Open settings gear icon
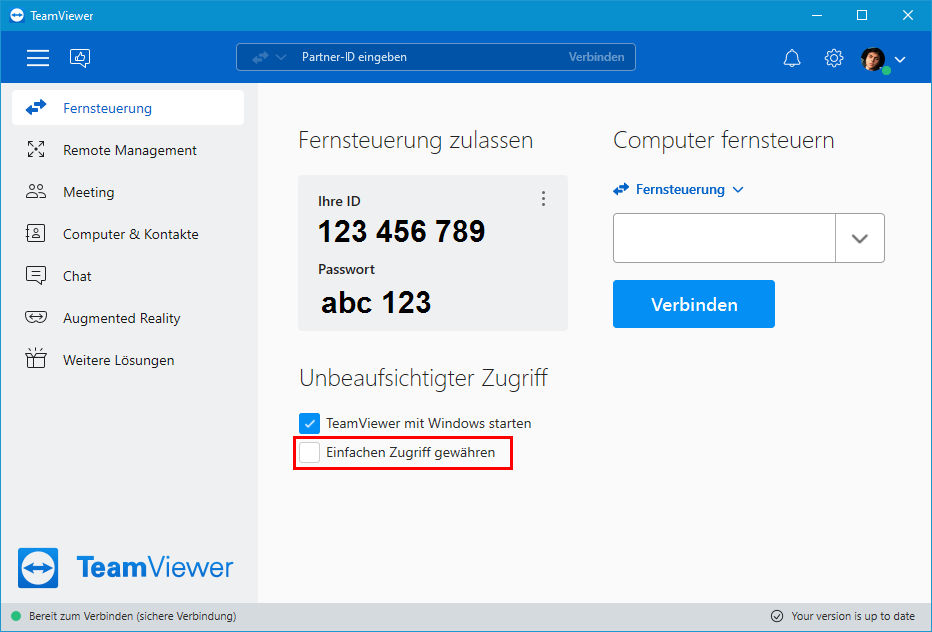This screenshot has height=632, width=932. coord(834,58)
